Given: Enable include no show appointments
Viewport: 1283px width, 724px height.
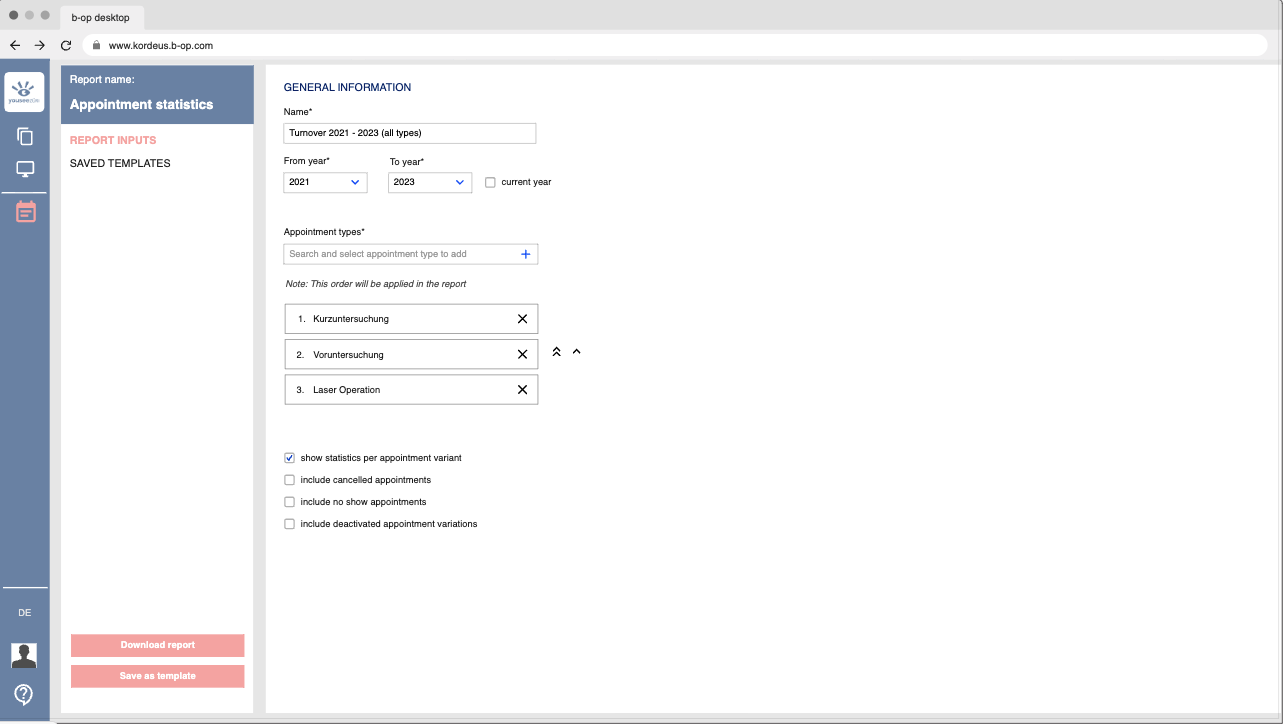Looking at the screenshot, I should coord(290,502).
